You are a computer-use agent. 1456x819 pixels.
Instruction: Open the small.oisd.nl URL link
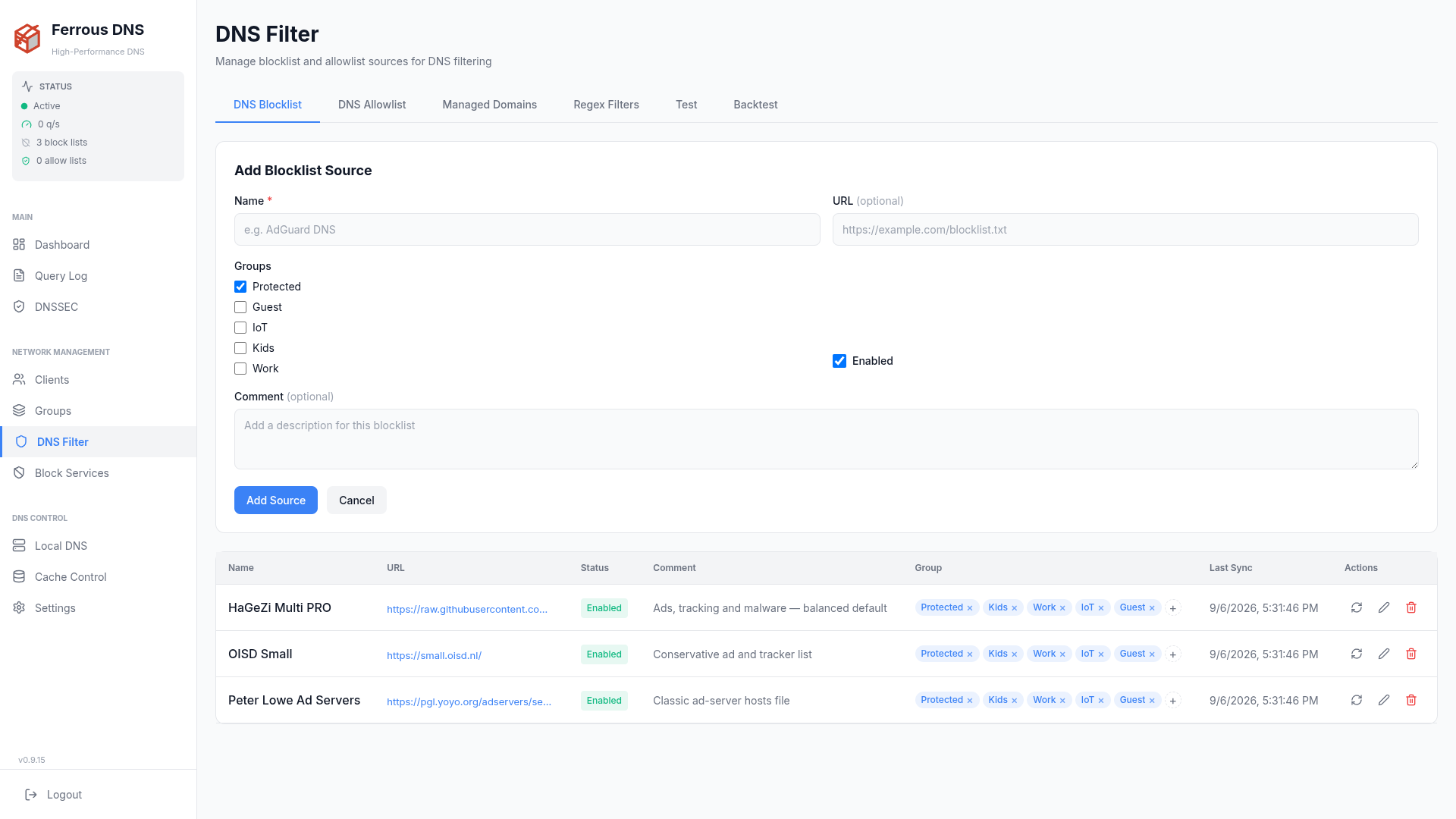(x=434, y=655)
